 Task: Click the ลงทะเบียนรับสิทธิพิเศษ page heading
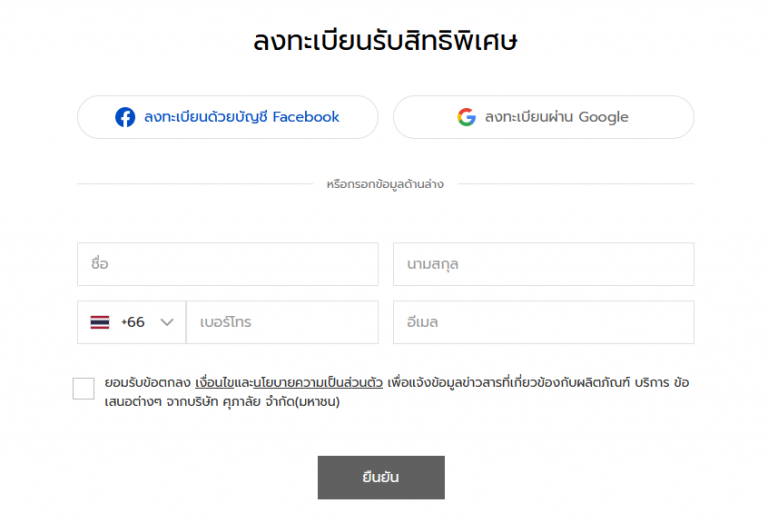click(x=385, y=41)
